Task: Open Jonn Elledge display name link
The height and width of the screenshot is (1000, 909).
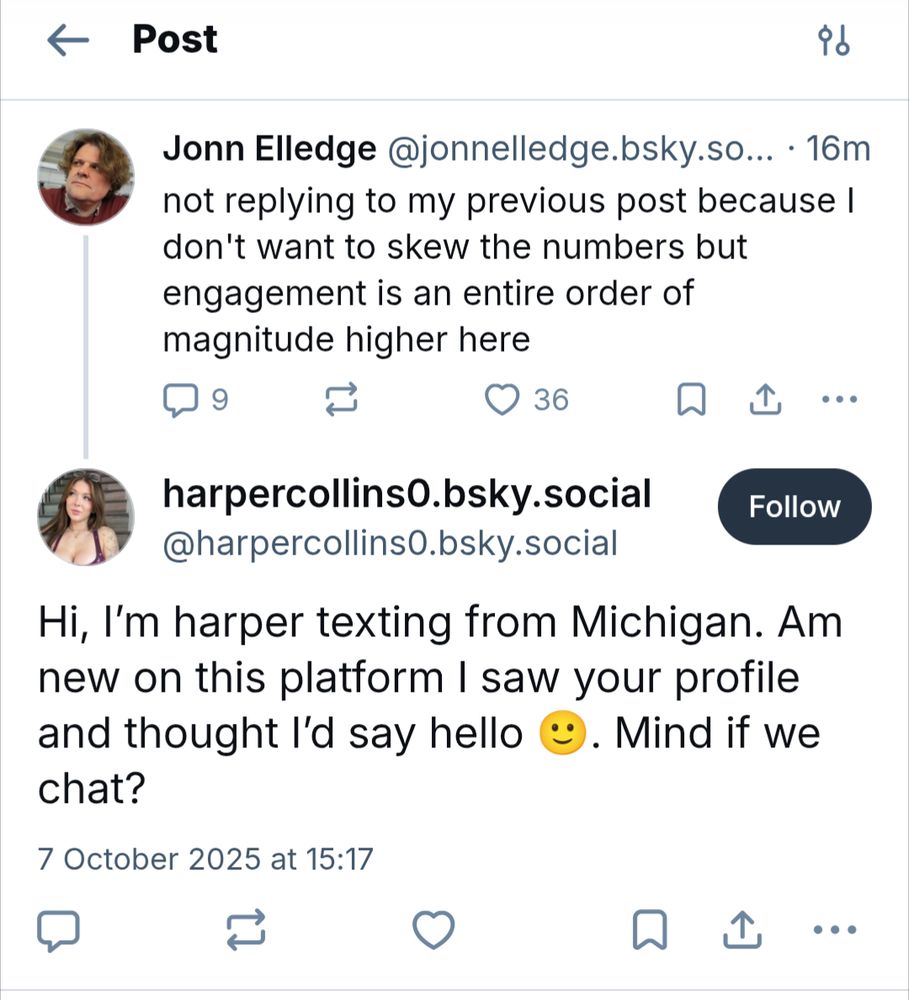Action: tap(268, 150)
